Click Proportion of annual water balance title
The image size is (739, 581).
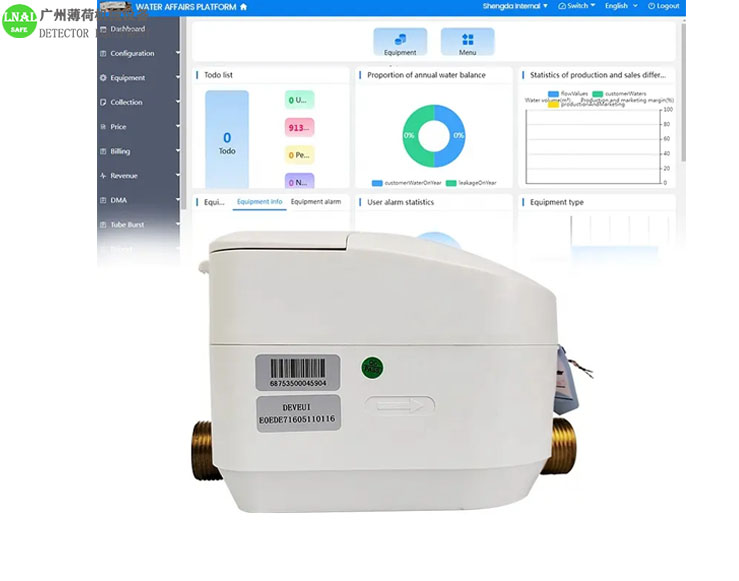426,75
